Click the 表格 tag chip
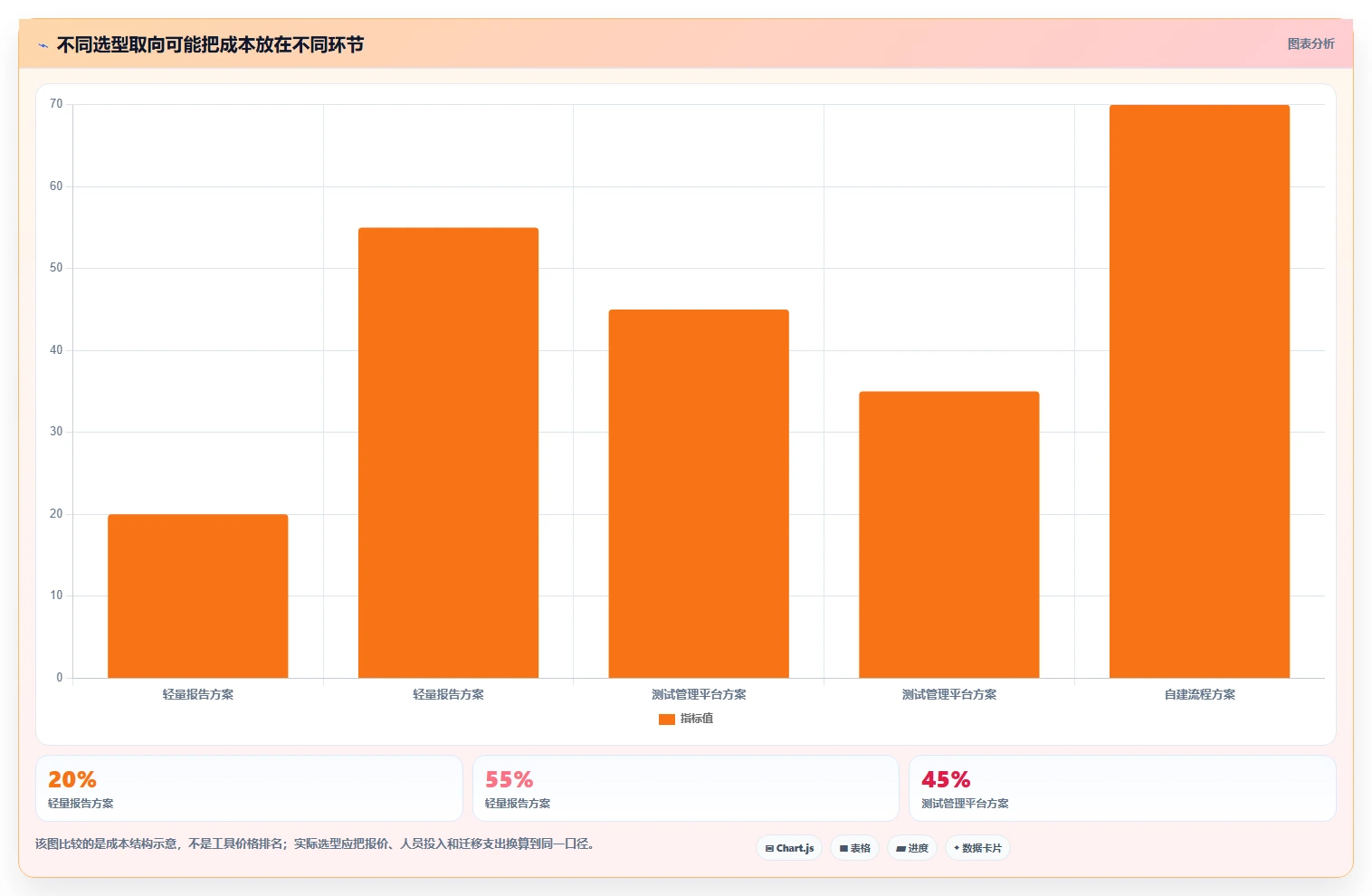 [854, 848]
